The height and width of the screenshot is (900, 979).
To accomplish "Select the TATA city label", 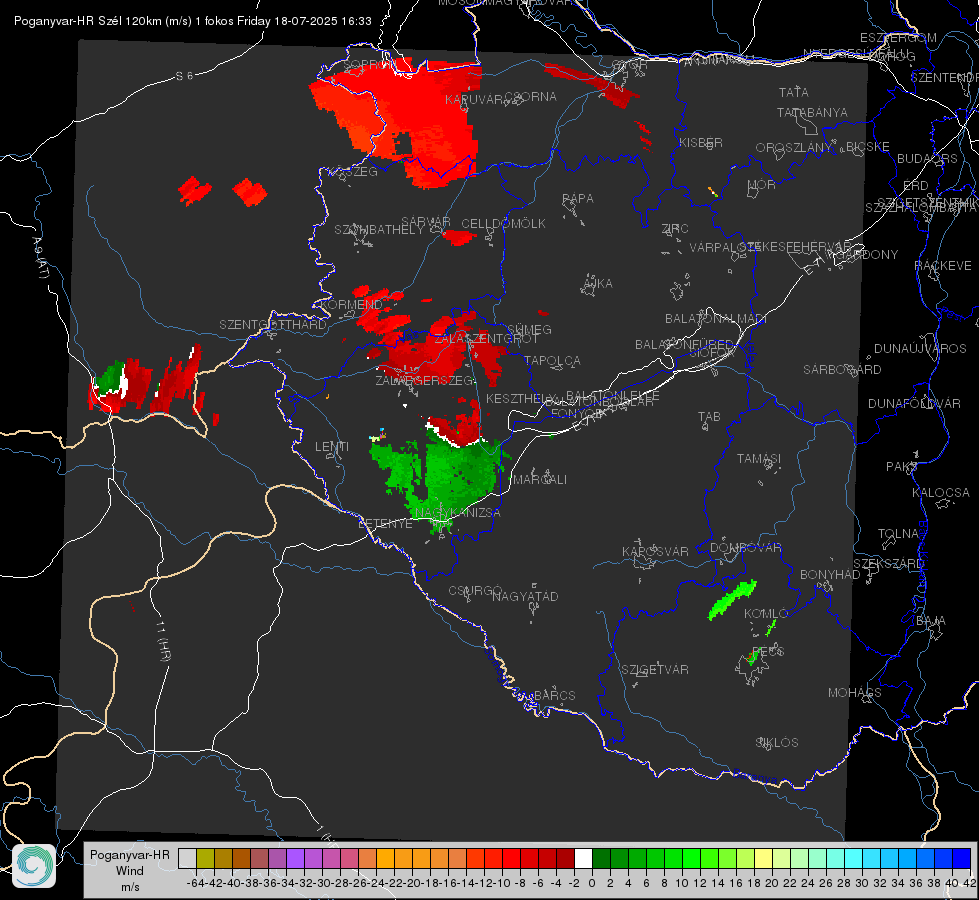I will pyautogui.click(x=794, y=92).
